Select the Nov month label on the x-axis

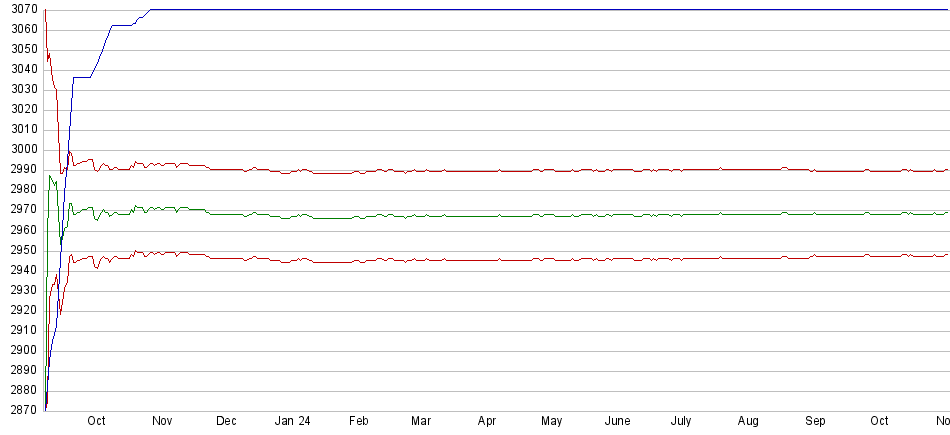click(161, 422)
